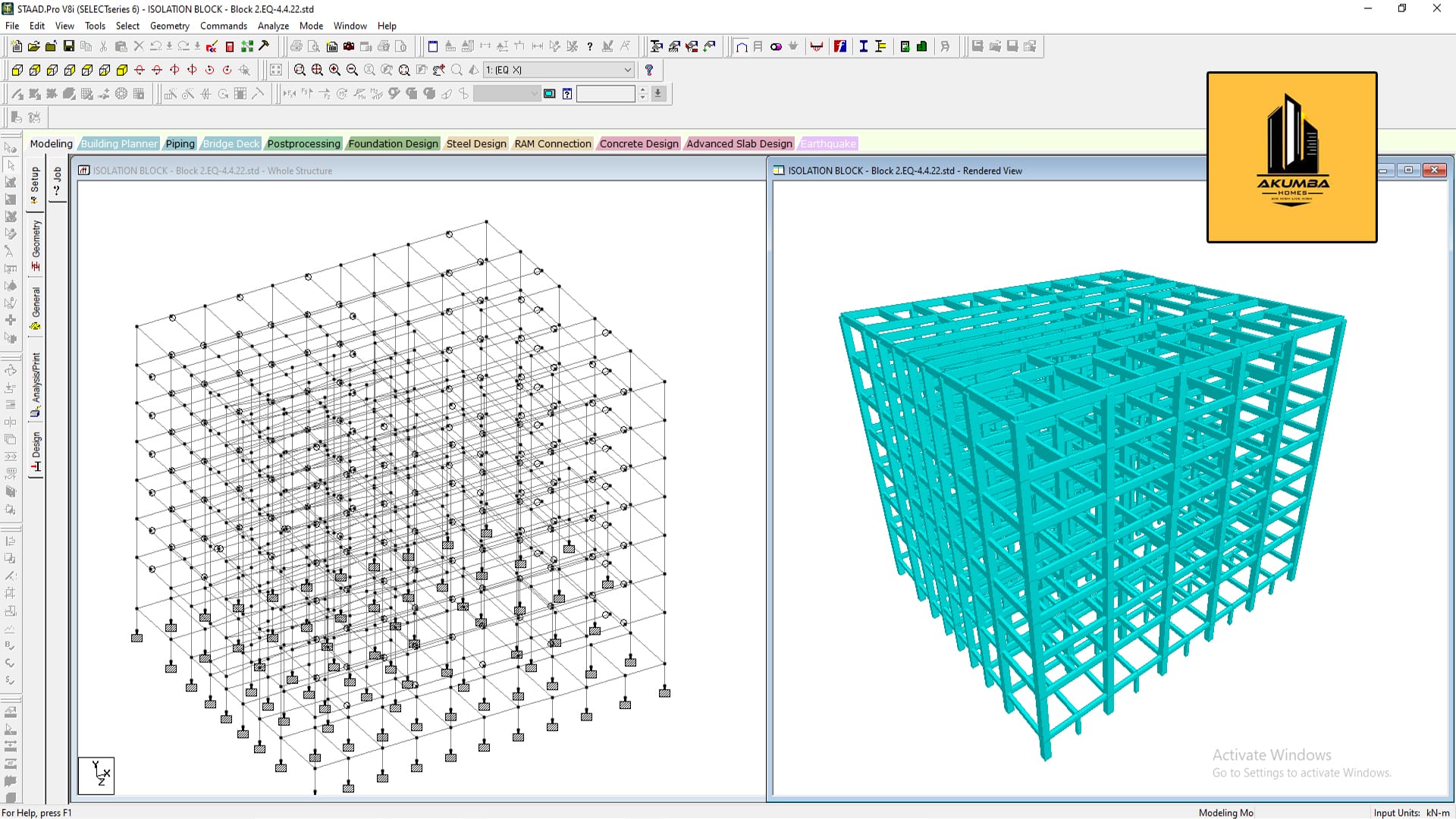The height and width of the screenshot is (819, 1456).
Task: Click the Postprocessing red diagram icon
Action: (817, 46)
